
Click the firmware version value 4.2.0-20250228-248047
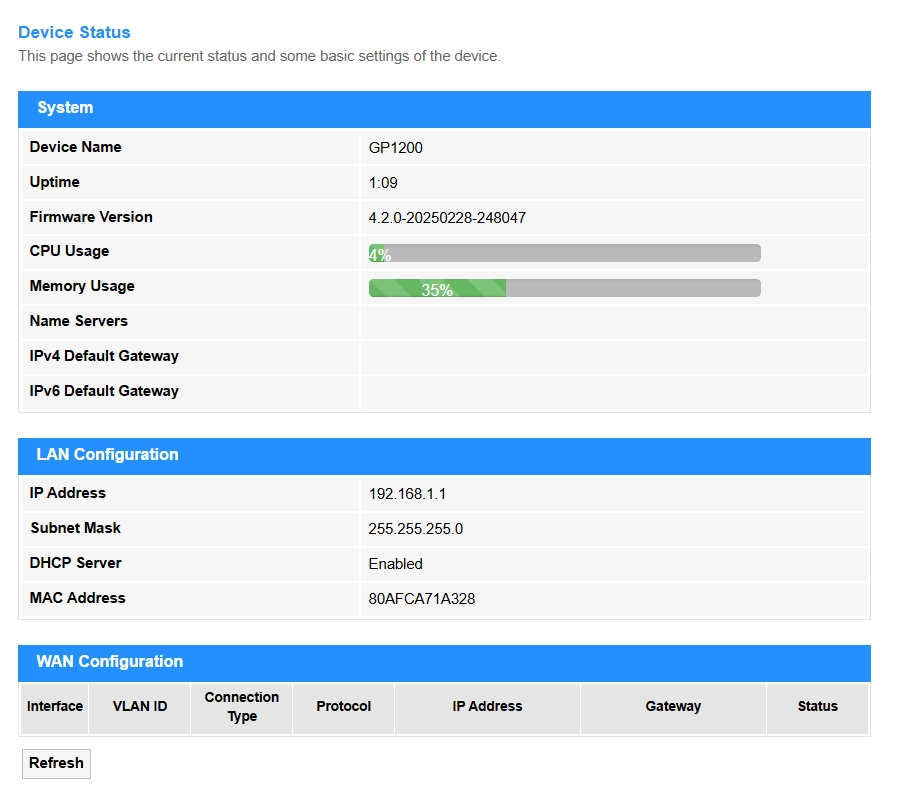click(x=447, y=218)
